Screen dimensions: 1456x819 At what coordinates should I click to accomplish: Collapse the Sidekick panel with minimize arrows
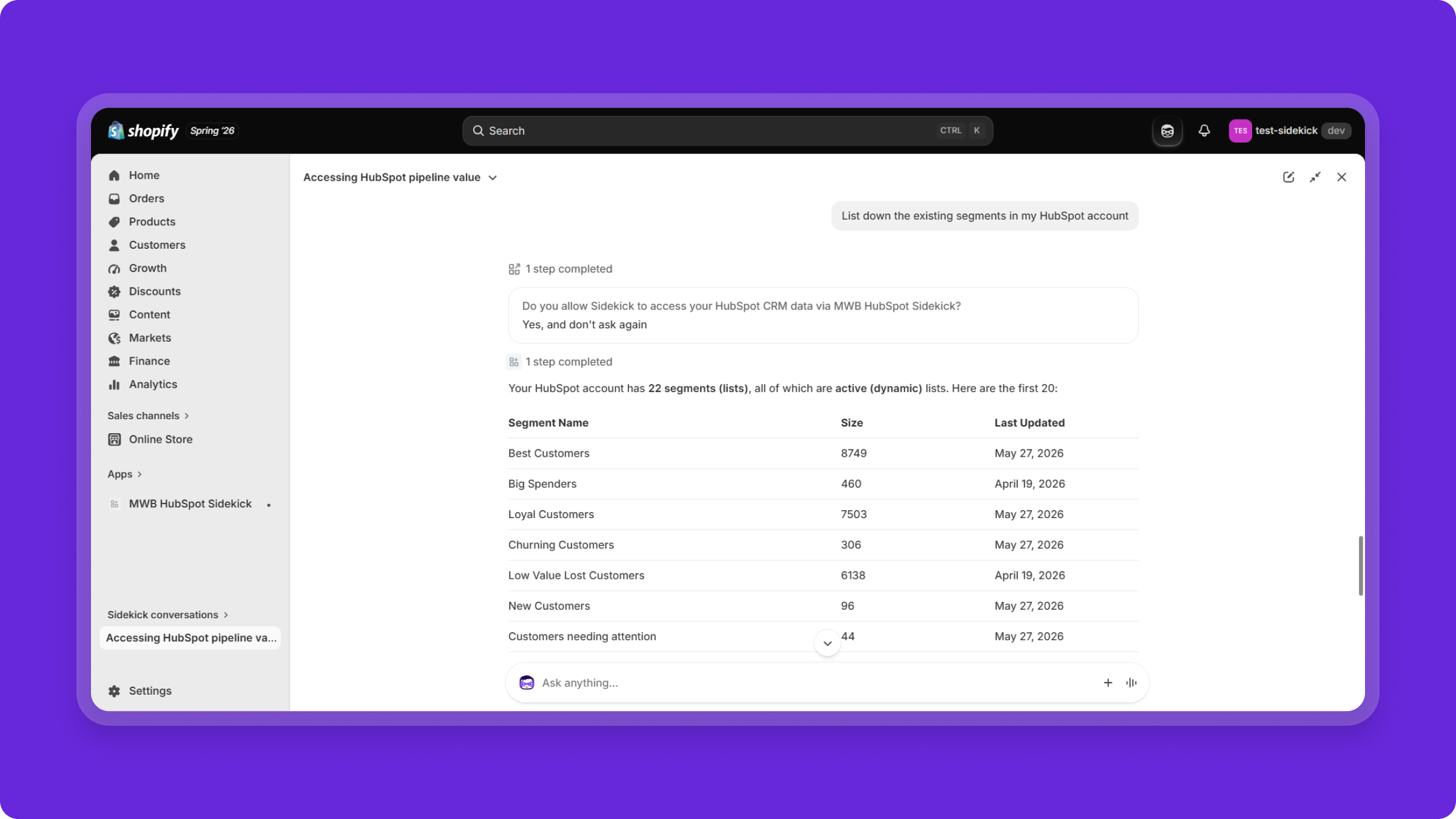click(1315, 177)
